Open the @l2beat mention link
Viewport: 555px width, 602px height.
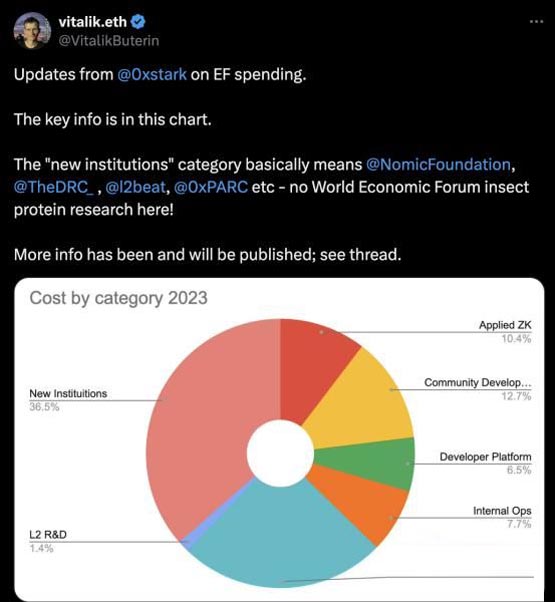(x=135, y=187)
